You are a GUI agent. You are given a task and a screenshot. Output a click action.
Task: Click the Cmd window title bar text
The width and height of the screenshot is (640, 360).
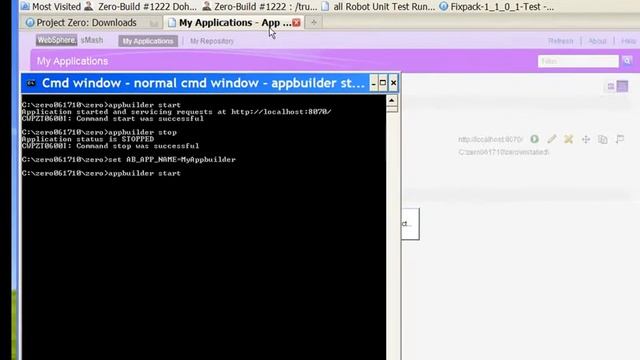coord(203,83)
